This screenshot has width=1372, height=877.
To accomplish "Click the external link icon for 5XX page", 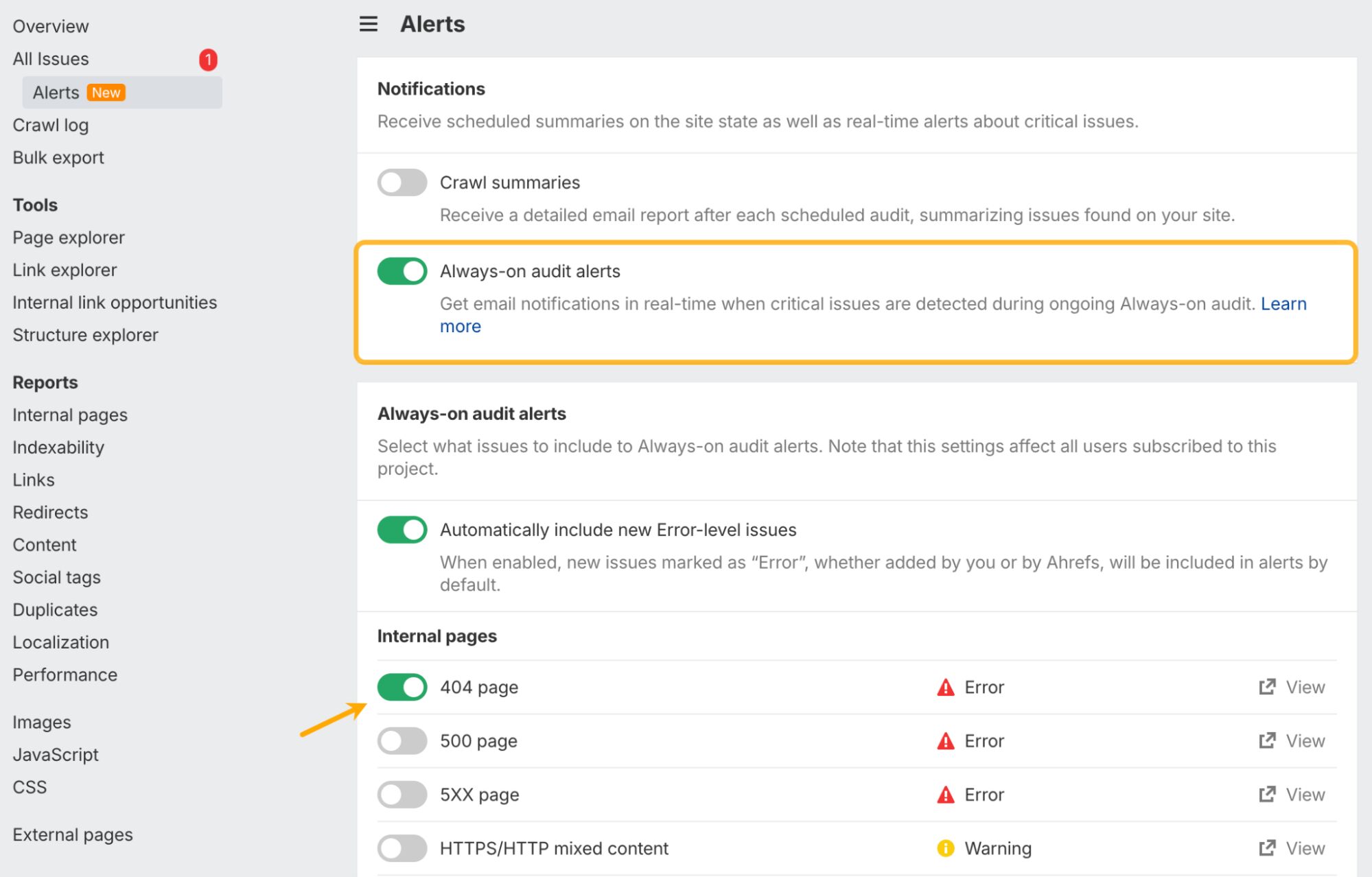I will pyautogui.click(x=1267, y=795).
